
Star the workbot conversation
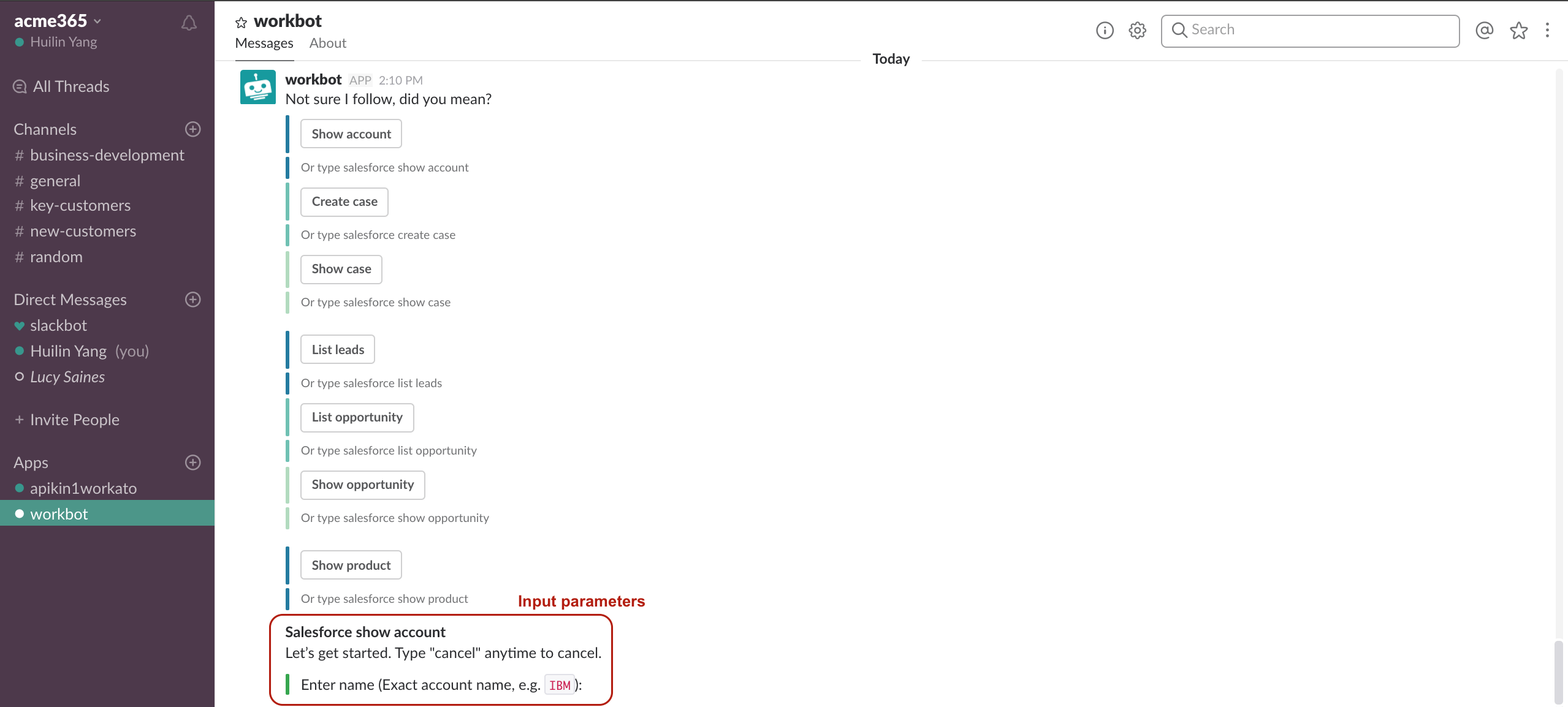pyautogui.click(x=242, y=22)
